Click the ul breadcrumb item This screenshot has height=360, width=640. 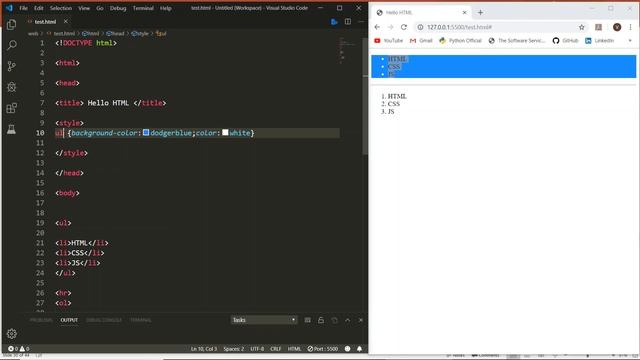[x=161, y=33]
